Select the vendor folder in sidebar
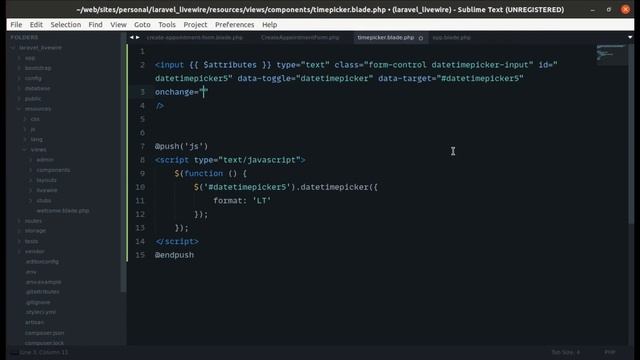640x360 pixels. pos(34,251)
